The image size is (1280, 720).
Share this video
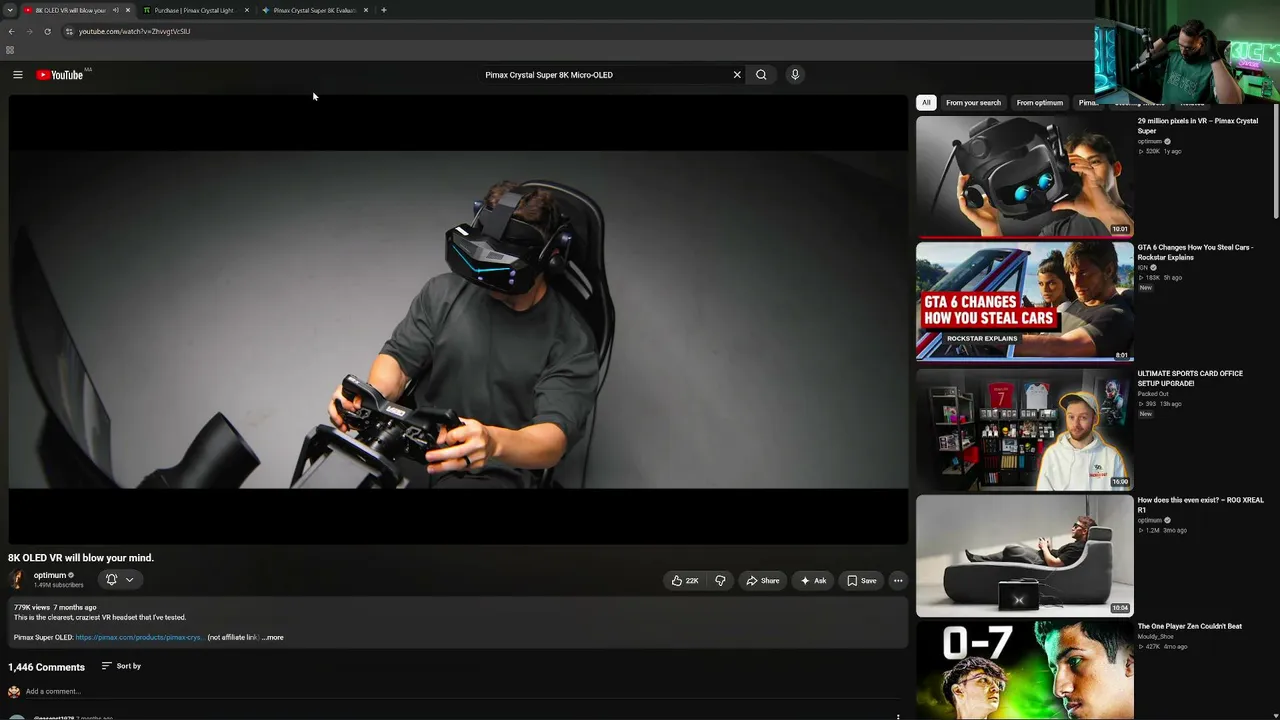pos(763,581)
